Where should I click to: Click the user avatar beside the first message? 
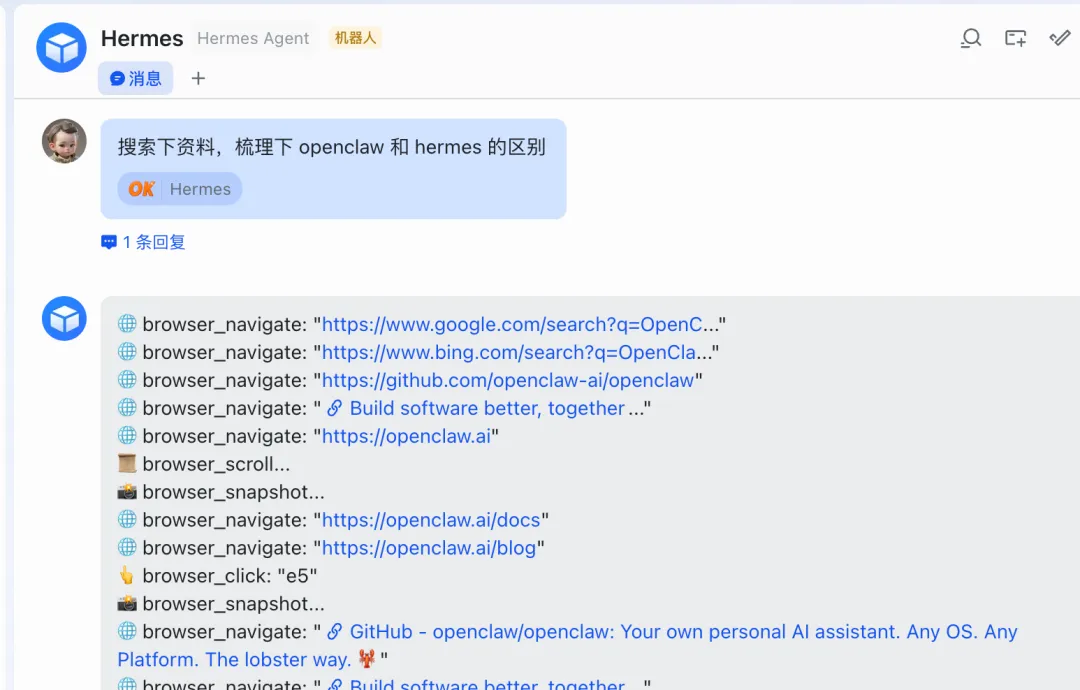click(64, 141)
